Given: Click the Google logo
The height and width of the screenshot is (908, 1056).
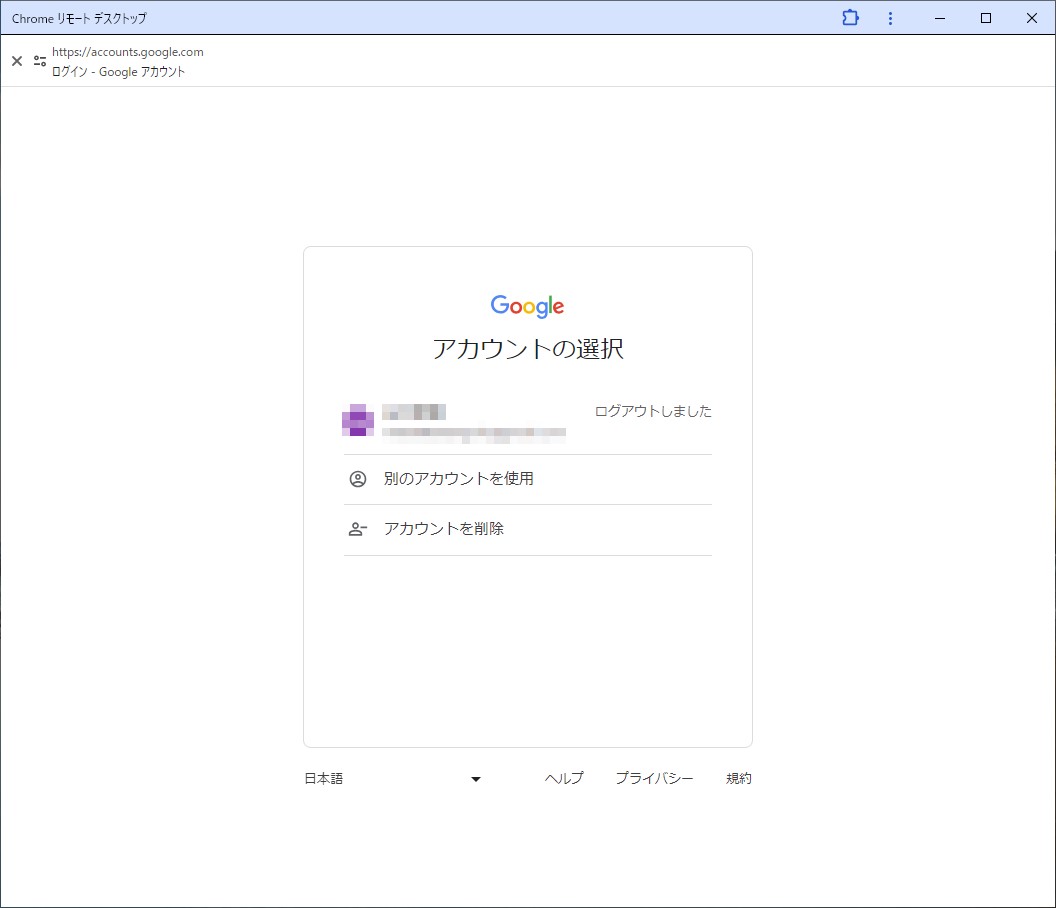Looking at the screenshot, I should pyautogui.click(x=527, y=306).
